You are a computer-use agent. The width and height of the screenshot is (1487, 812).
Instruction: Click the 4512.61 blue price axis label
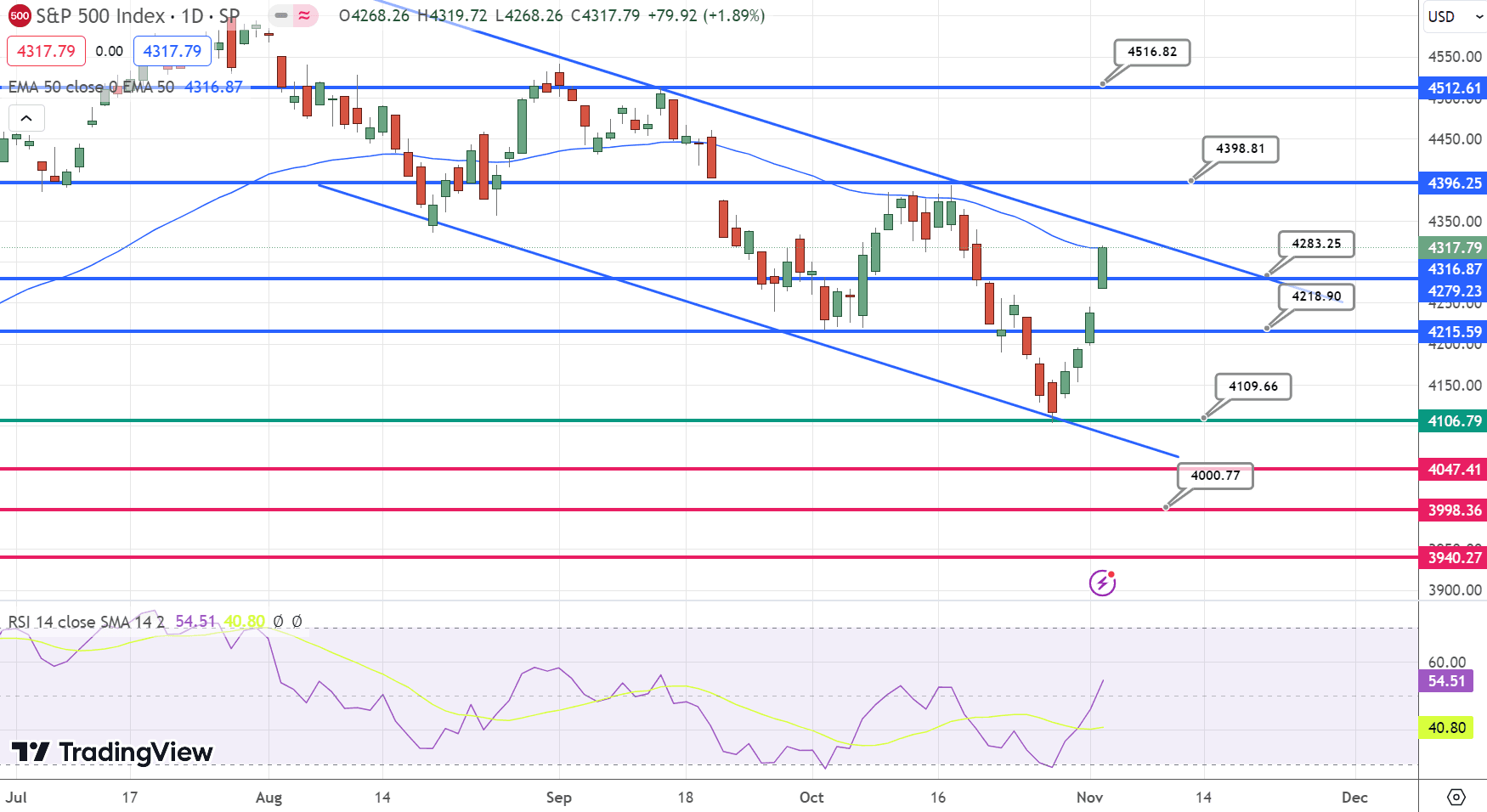click(1454, 88)
